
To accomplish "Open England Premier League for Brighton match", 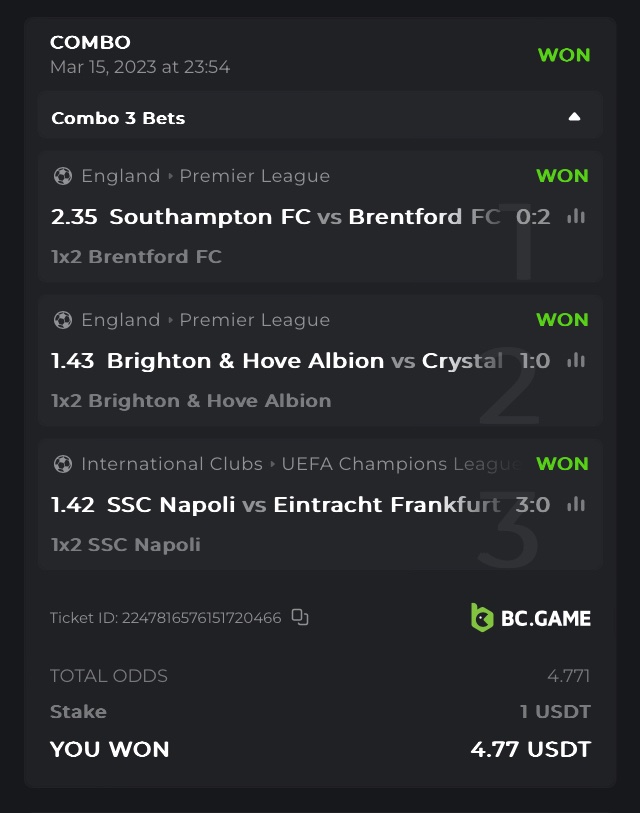I will 205,320.
